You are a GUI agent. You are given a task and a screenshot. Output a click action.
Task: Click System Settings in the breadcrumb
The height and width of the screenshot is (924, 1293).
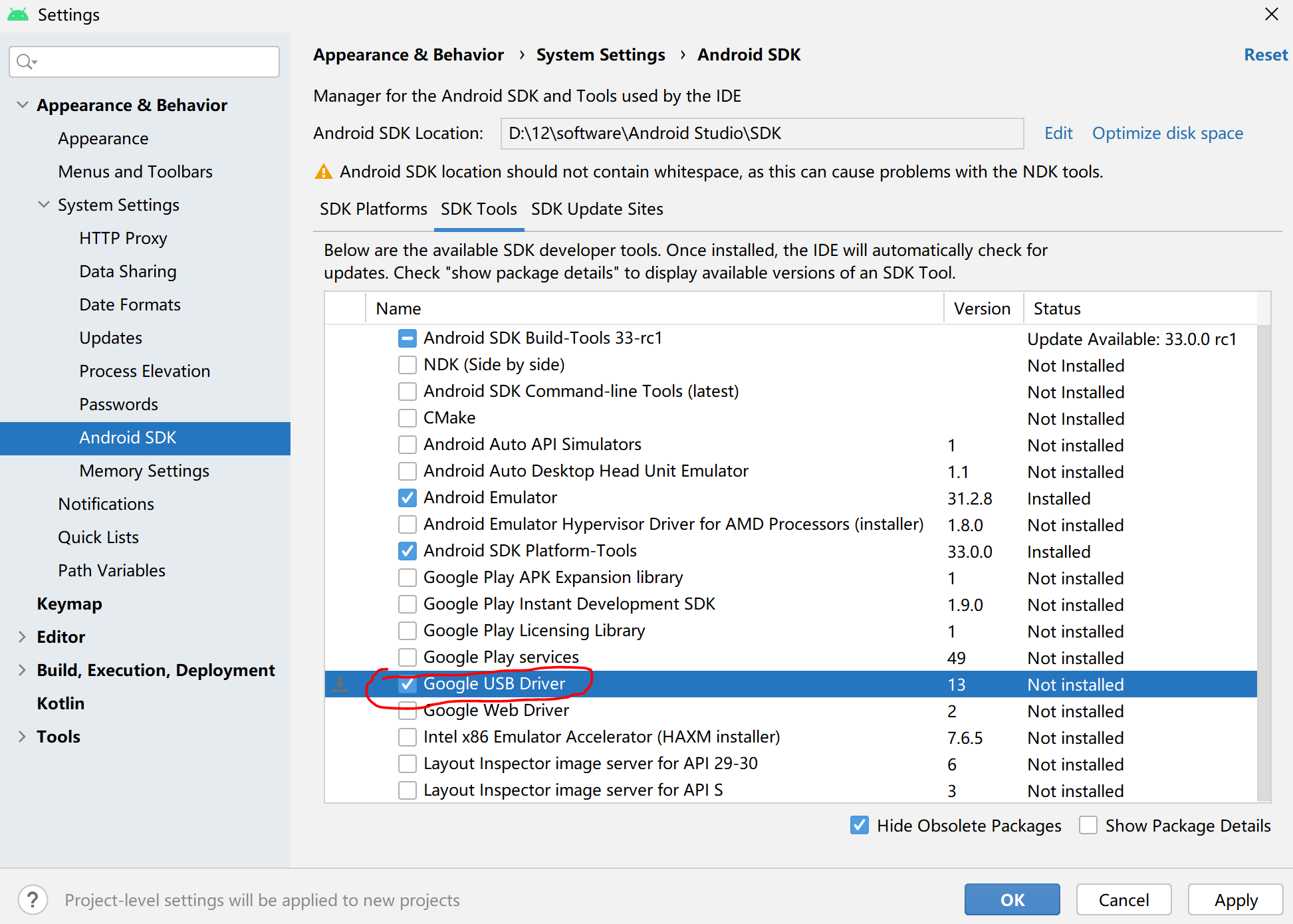[600, 55]
